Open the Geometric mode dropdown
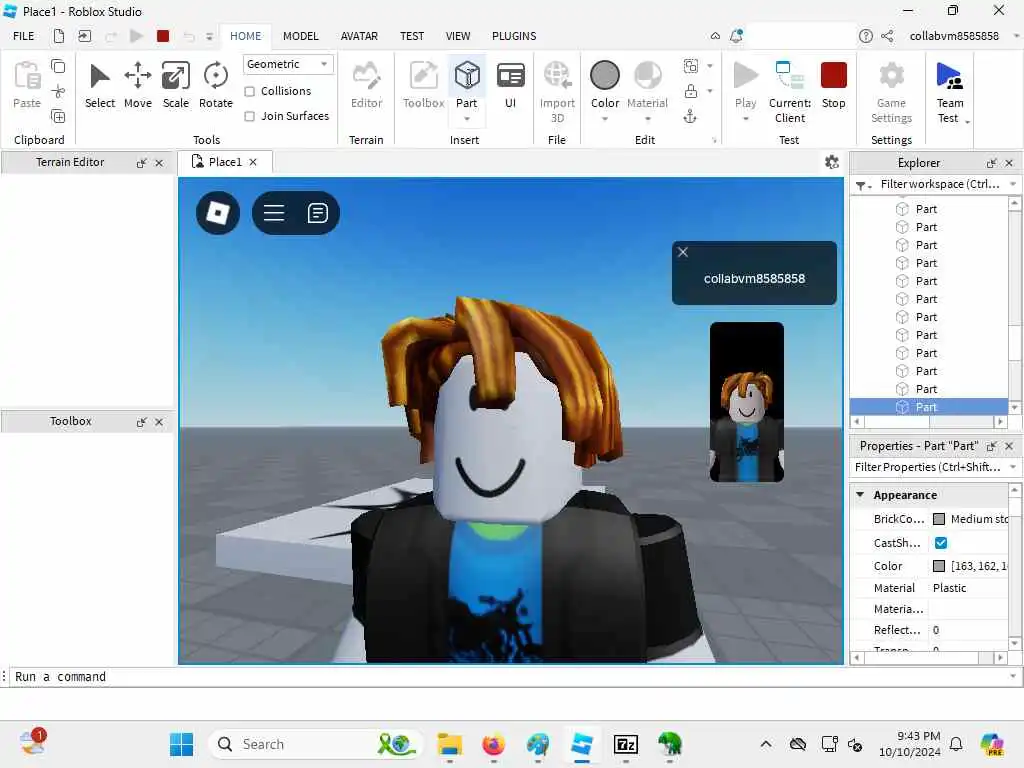Screen dimensions: 1024x768 287,64
